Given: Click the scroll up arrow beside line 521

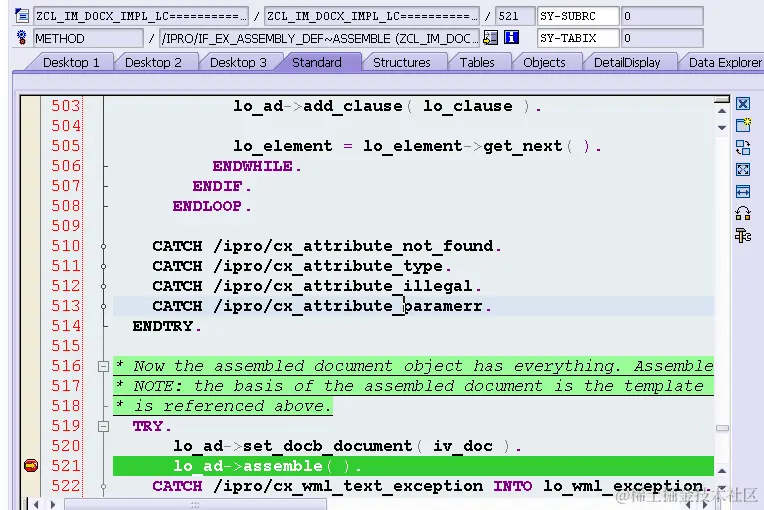Looking at the screenshot, I should pyautogui.click(x=722, y=471).
